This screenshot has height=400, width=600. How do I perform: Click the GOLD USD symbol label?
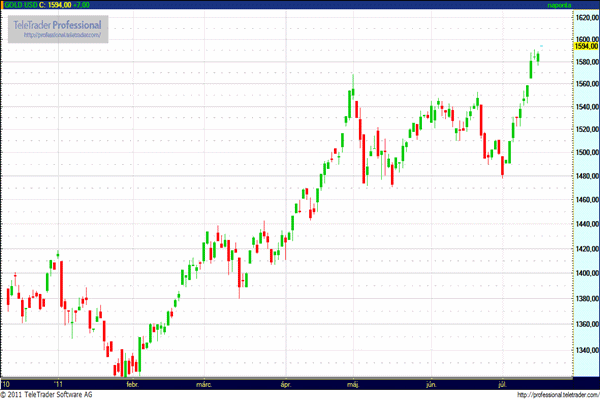(x=19, y=5)
